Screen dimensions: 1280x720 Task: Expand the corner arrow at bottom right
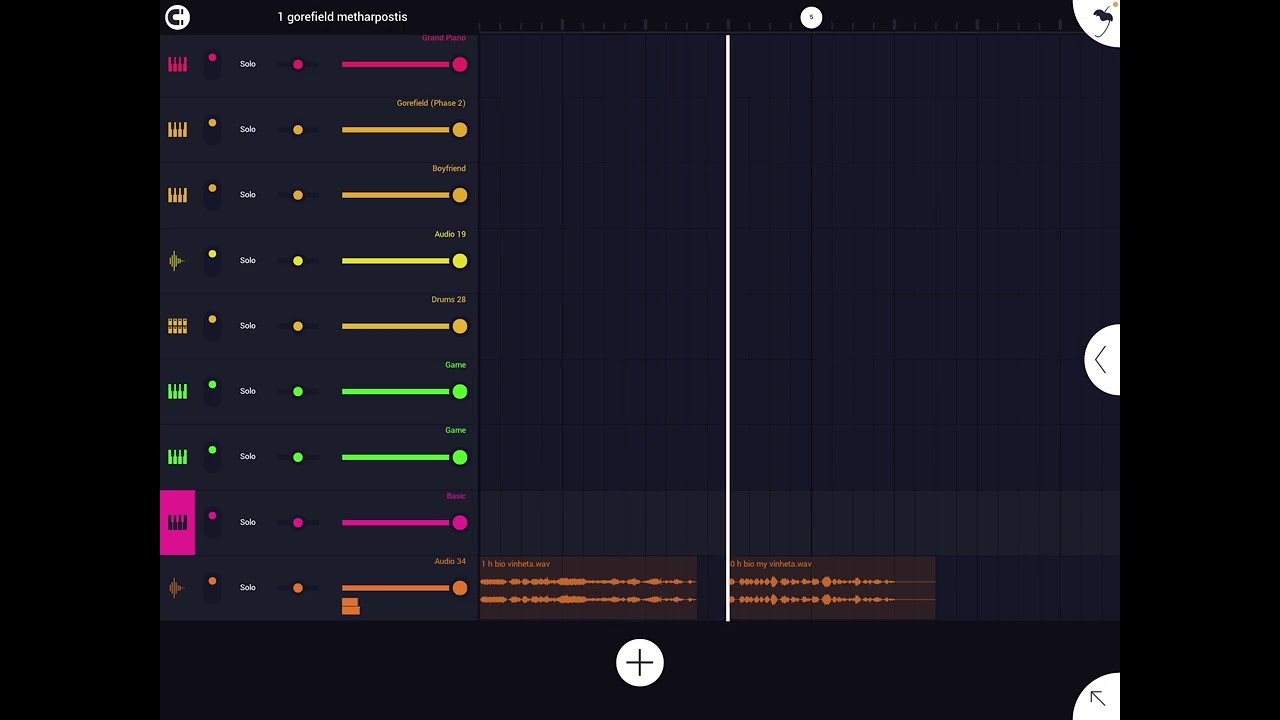(x=1098, y=698)
